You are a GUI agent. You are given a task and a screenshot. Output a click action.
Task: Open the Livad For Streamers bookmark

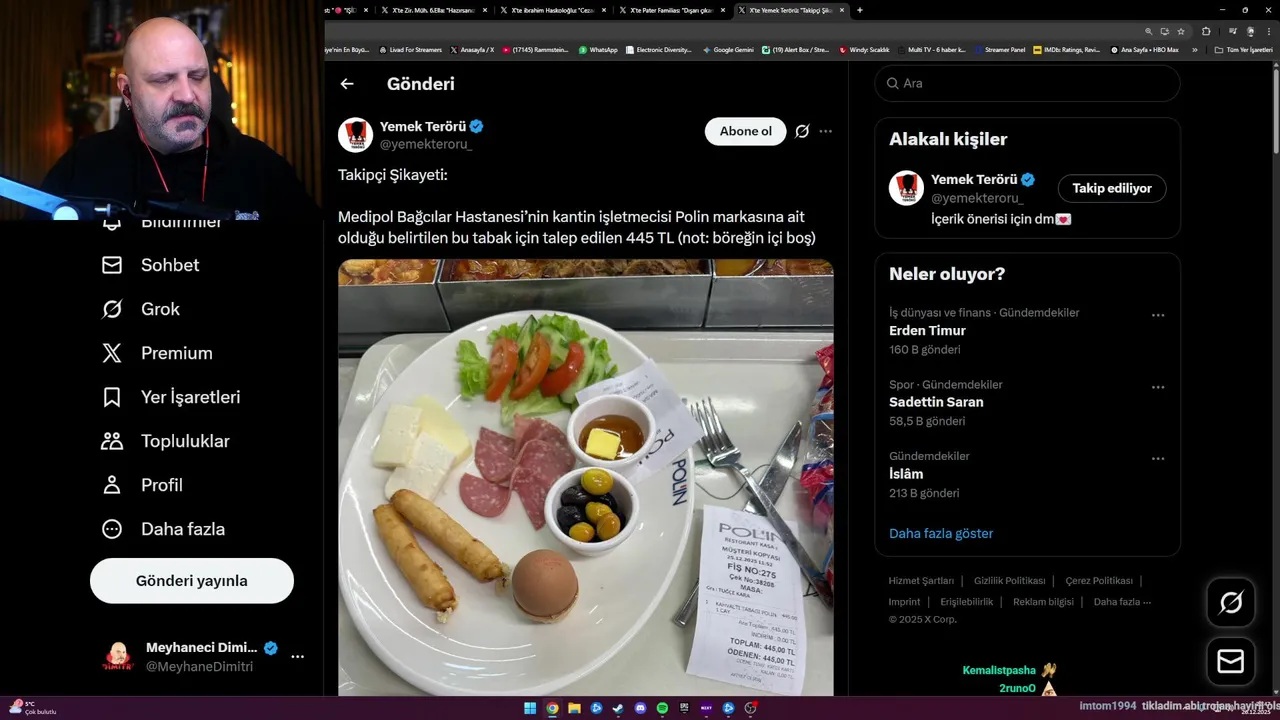[x=409, y=50]
